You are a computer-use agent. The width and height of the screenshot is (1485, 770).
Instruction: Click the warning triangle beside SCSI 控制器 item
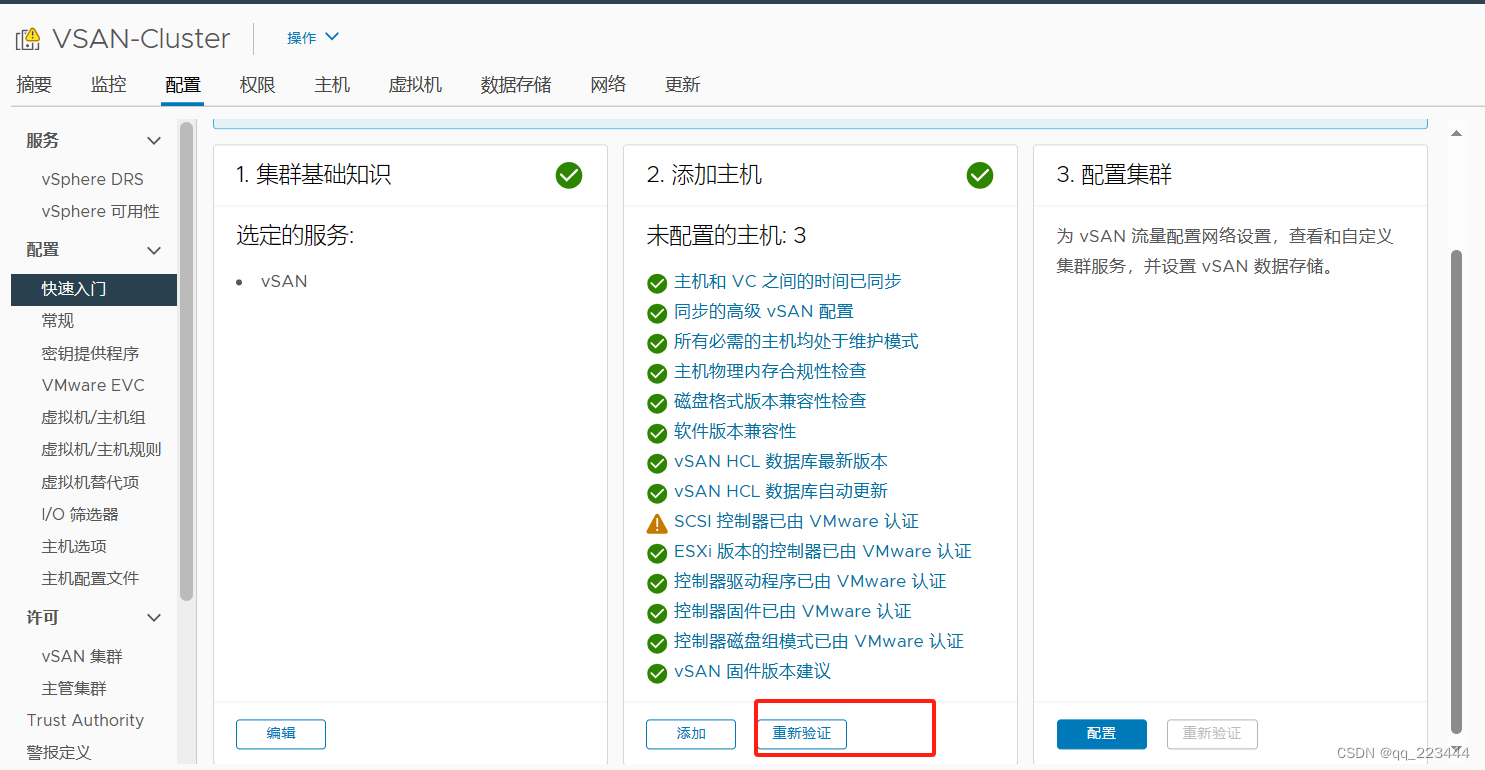tap(657, 521)
